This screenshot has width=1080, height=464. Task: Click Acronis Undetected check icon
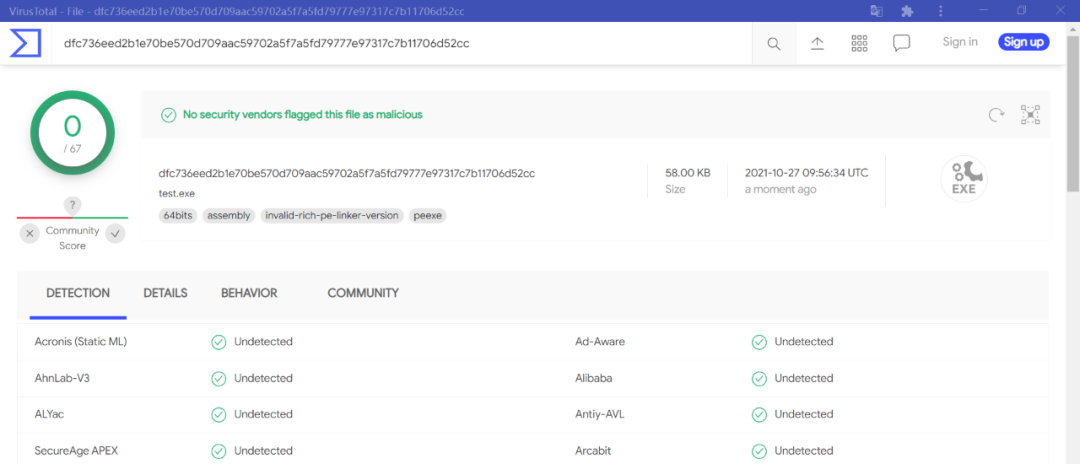tap(218, 341)
